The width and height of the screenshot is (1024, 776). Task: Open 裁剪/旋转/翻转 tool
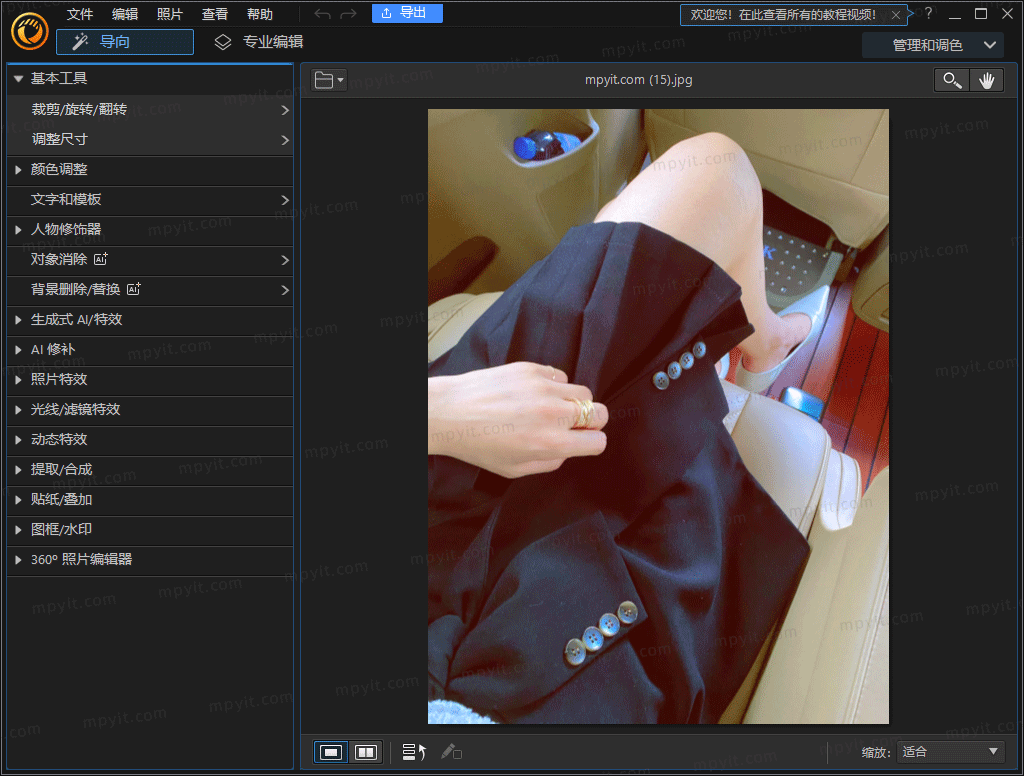click(150, 110)
